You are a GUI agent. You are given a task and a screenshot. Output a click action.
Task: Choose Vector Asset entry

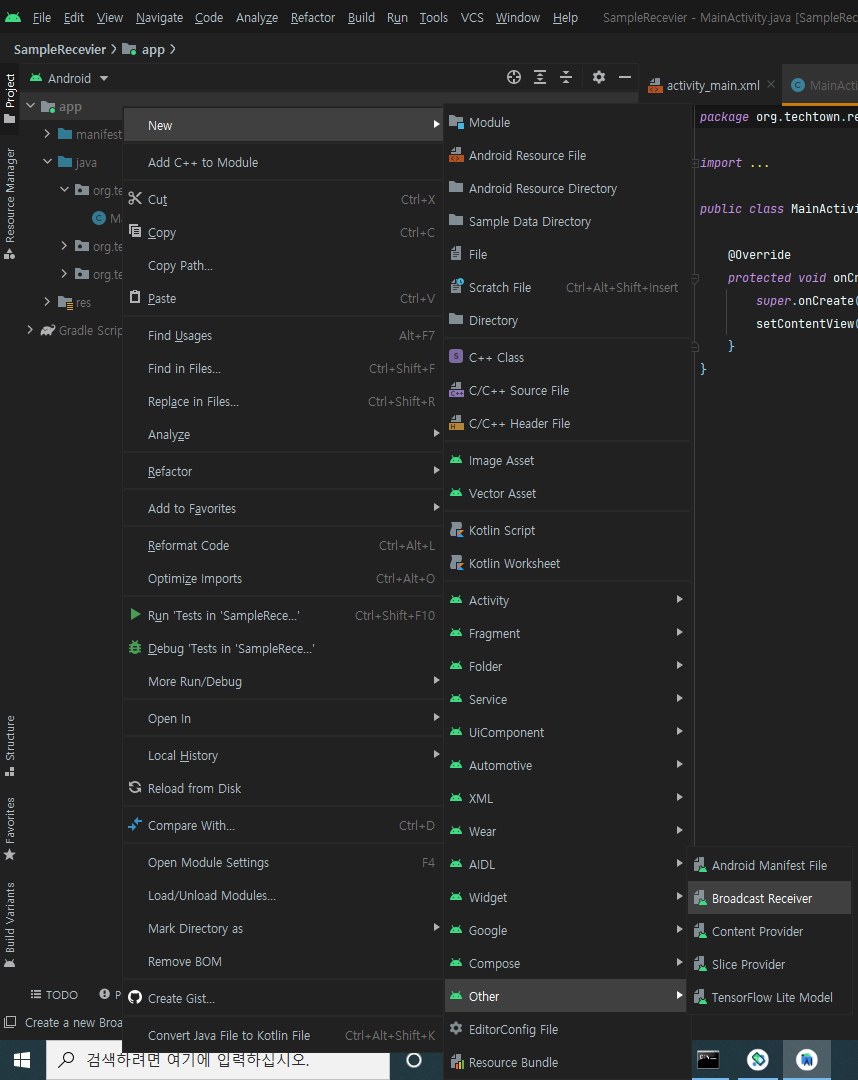[x=566, y=494]
